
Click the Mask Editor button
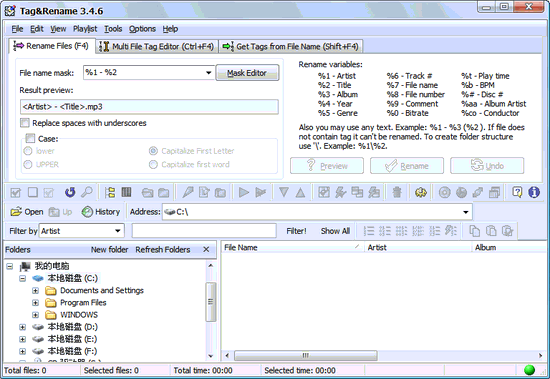click(247, 73)
